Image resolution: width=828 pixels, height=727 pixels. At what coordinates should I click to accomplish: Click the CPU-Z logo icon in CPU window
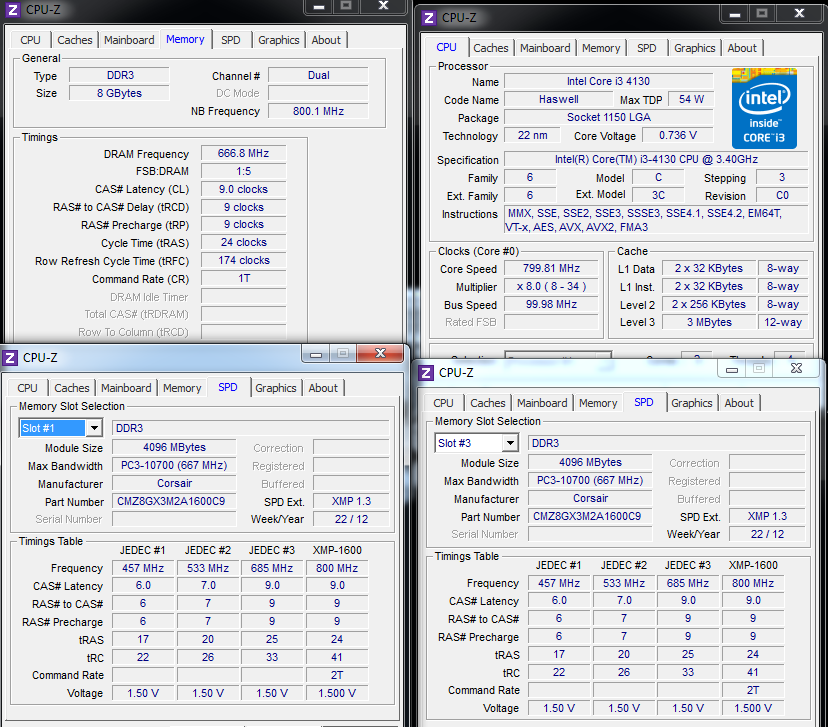(429, 18)
